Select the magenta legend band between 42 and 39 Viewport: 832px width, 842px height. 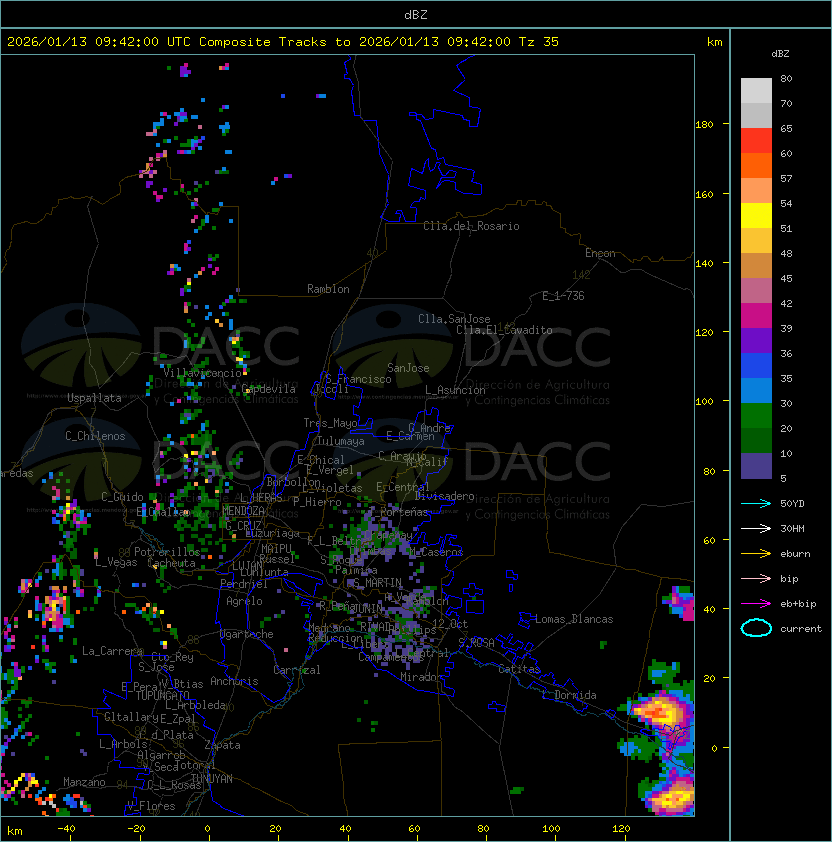[x=756, y=316]
